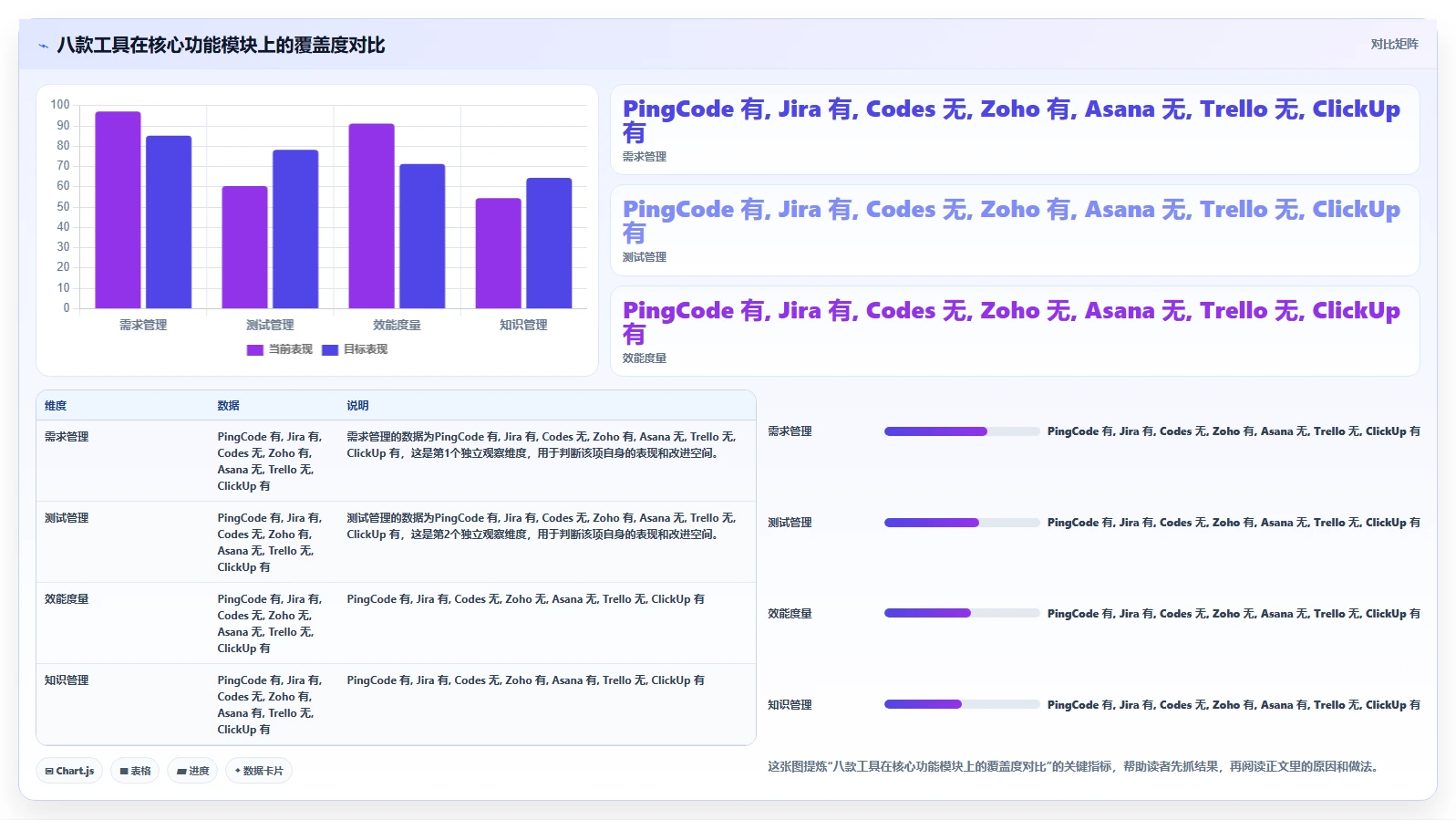Click the 测试管理 caption under the second data card
Image resolution: width=1456 pixels, height=820 pixels.
[645, 257]
